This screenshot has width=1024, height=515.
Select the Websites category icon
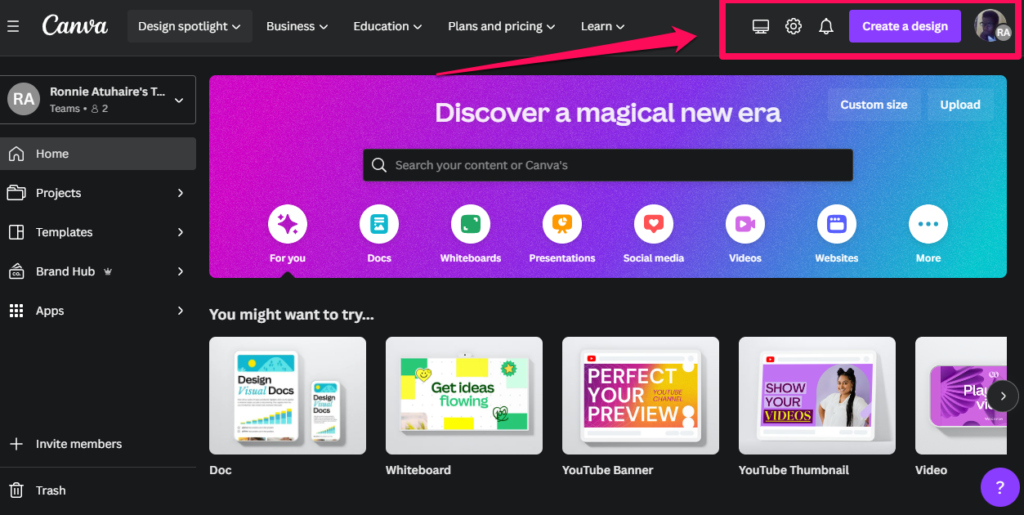pyautogui.click(x=837, y=224)
